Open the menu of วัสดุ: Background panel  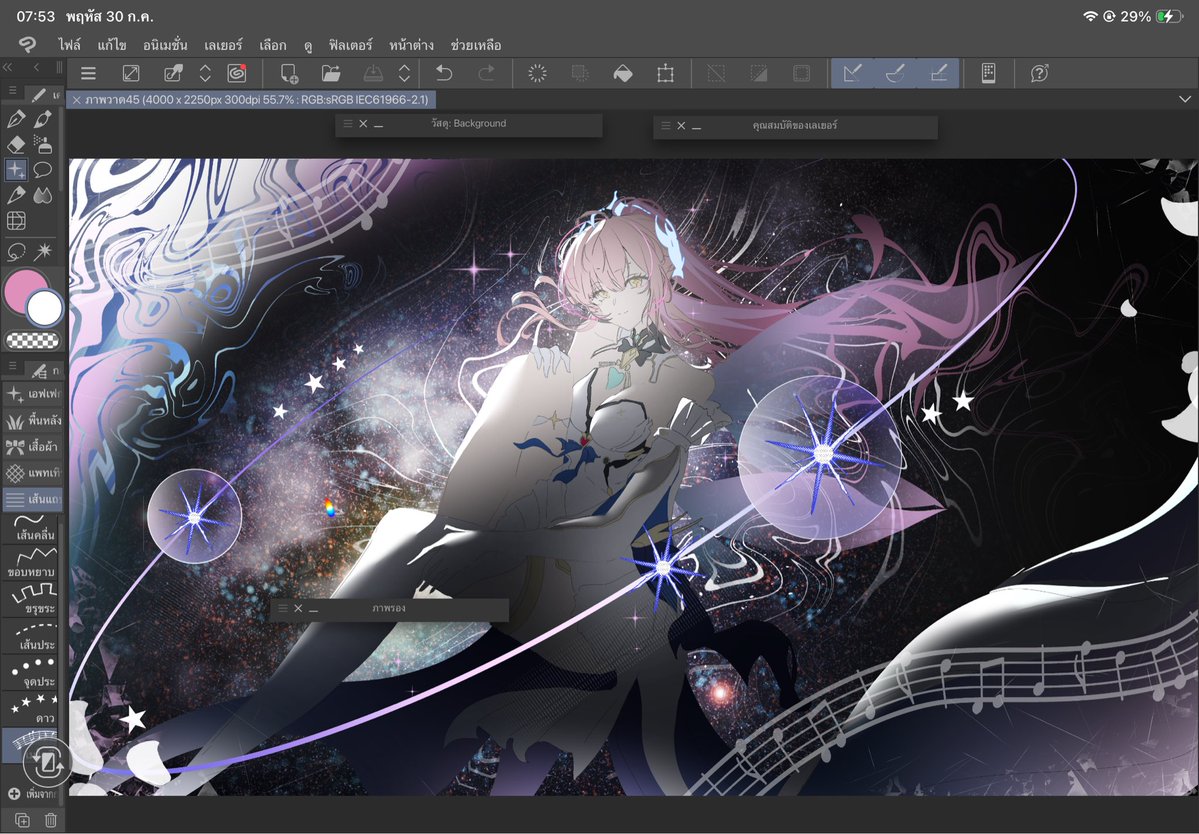coord(348,123)
